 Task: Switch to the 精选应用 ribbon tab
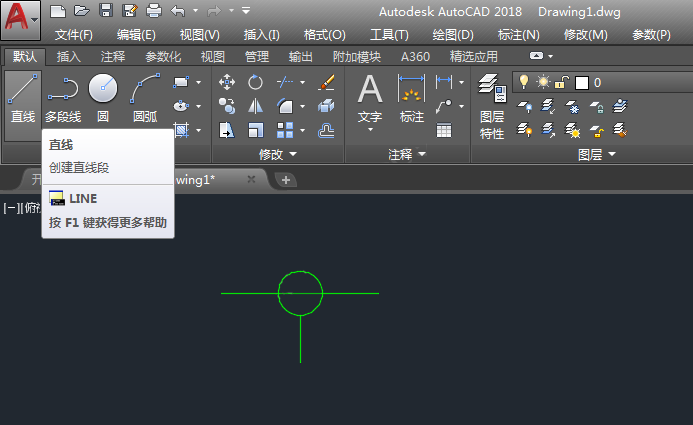[473, 57]
